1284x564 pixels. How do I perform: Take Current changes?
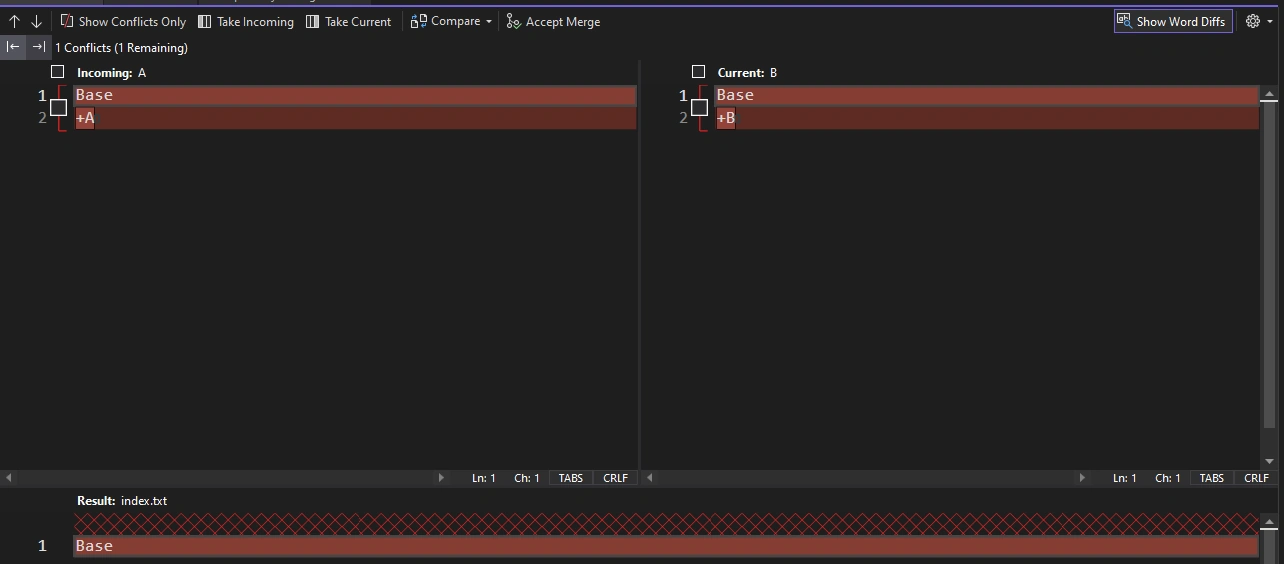click(x=348, y=21)
